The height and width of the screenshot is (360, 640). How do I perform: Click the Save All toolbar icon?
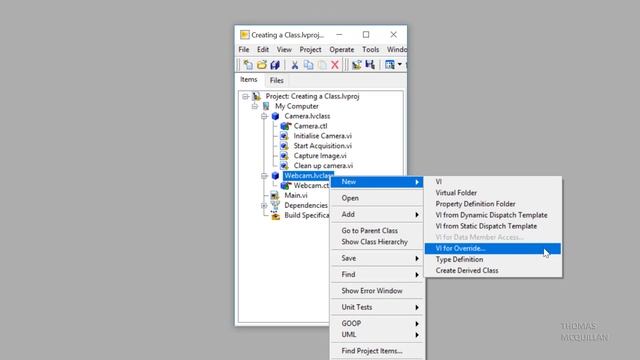click(x=275, y=64)
